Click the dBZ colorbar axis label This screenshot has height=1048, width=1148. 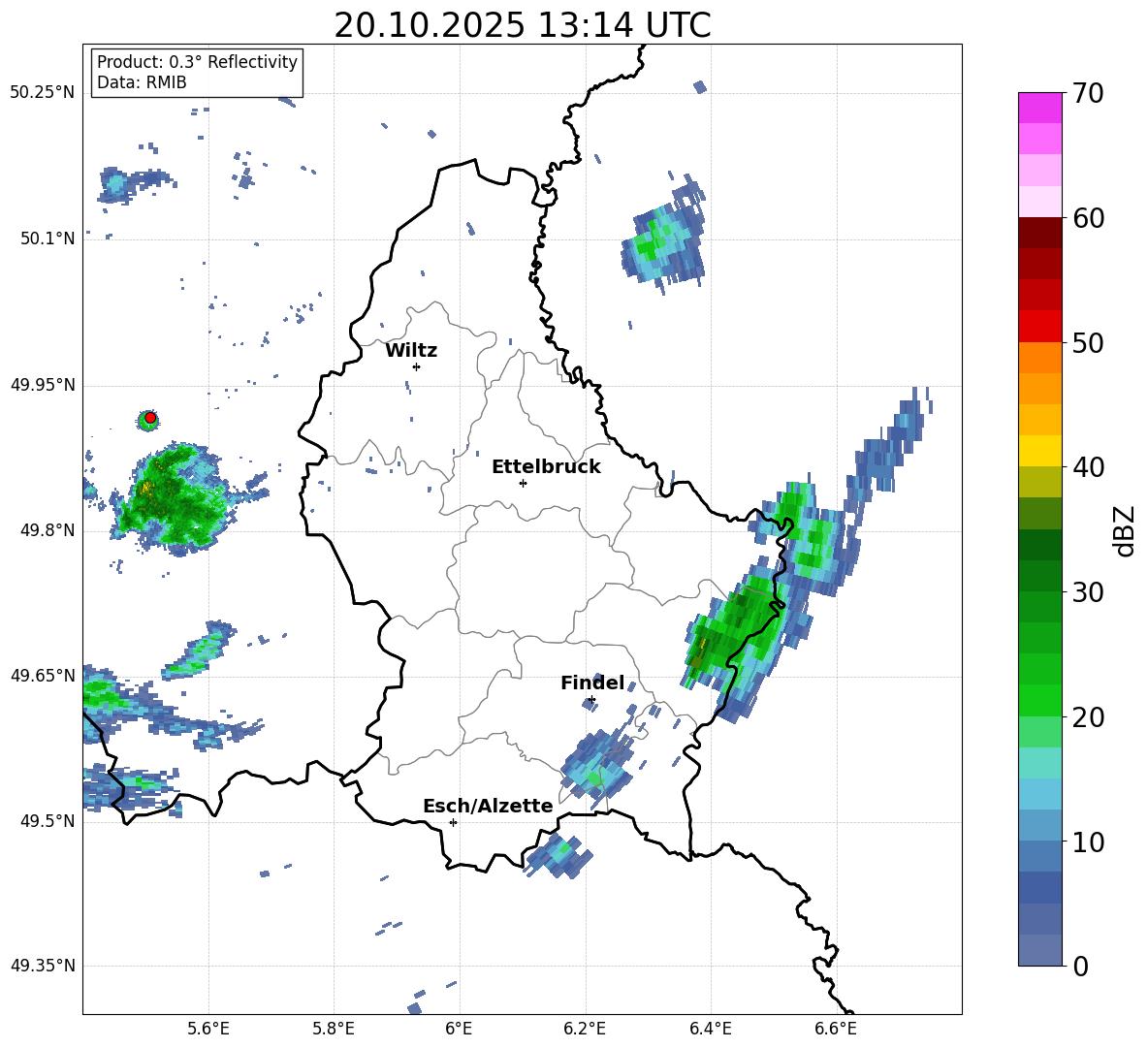click(x=1124, y=530)
